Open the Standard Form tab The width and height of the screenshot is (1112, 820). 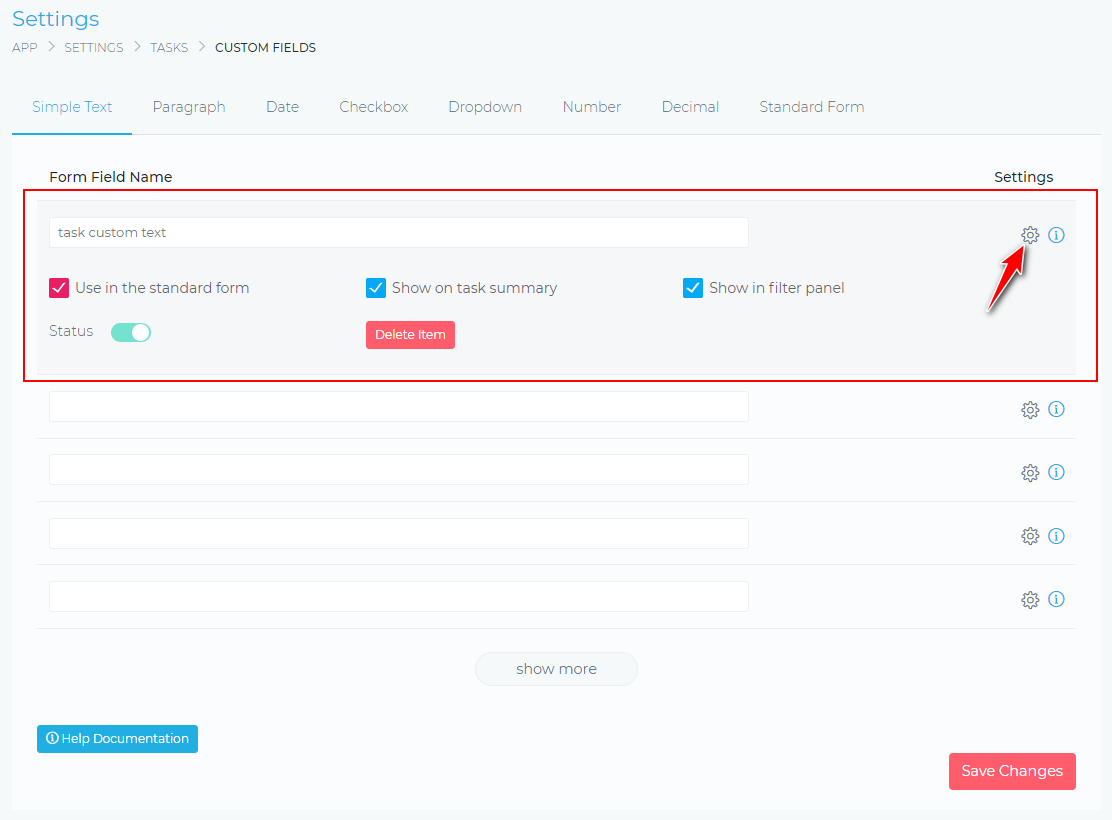(x=811, y=106)
